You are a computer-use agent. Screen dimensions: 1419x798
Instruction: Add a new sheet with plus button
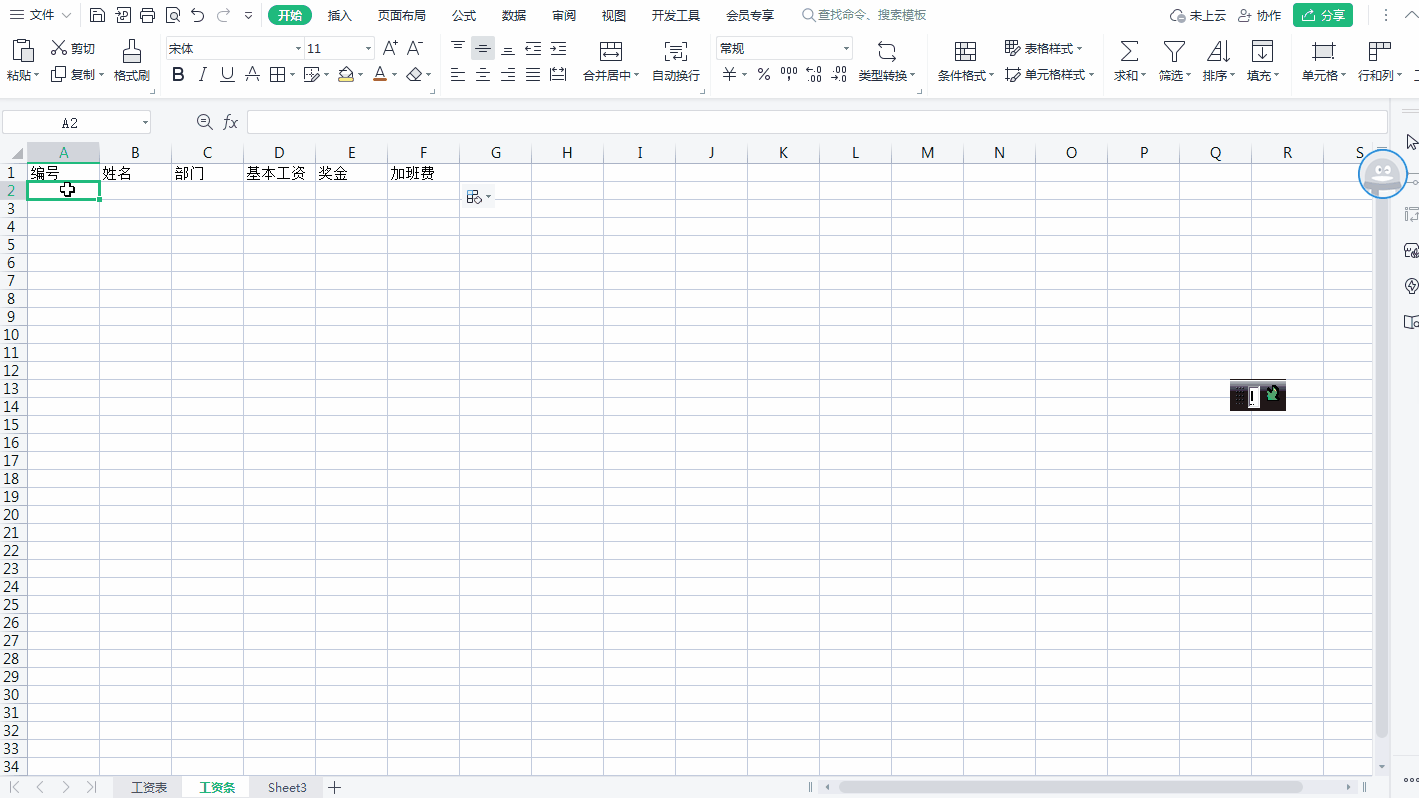pyautogui.click(x=335, y=787)
